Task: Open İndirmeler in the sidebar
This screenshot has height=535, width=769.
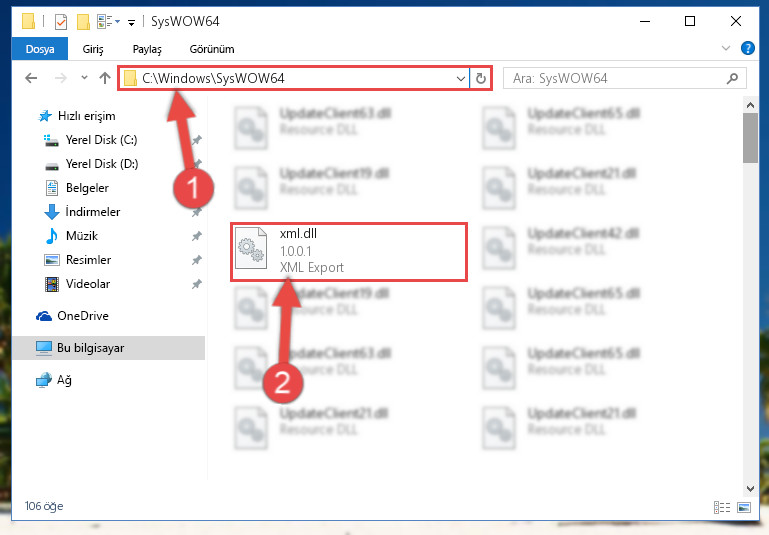Action: click(93, 212)
